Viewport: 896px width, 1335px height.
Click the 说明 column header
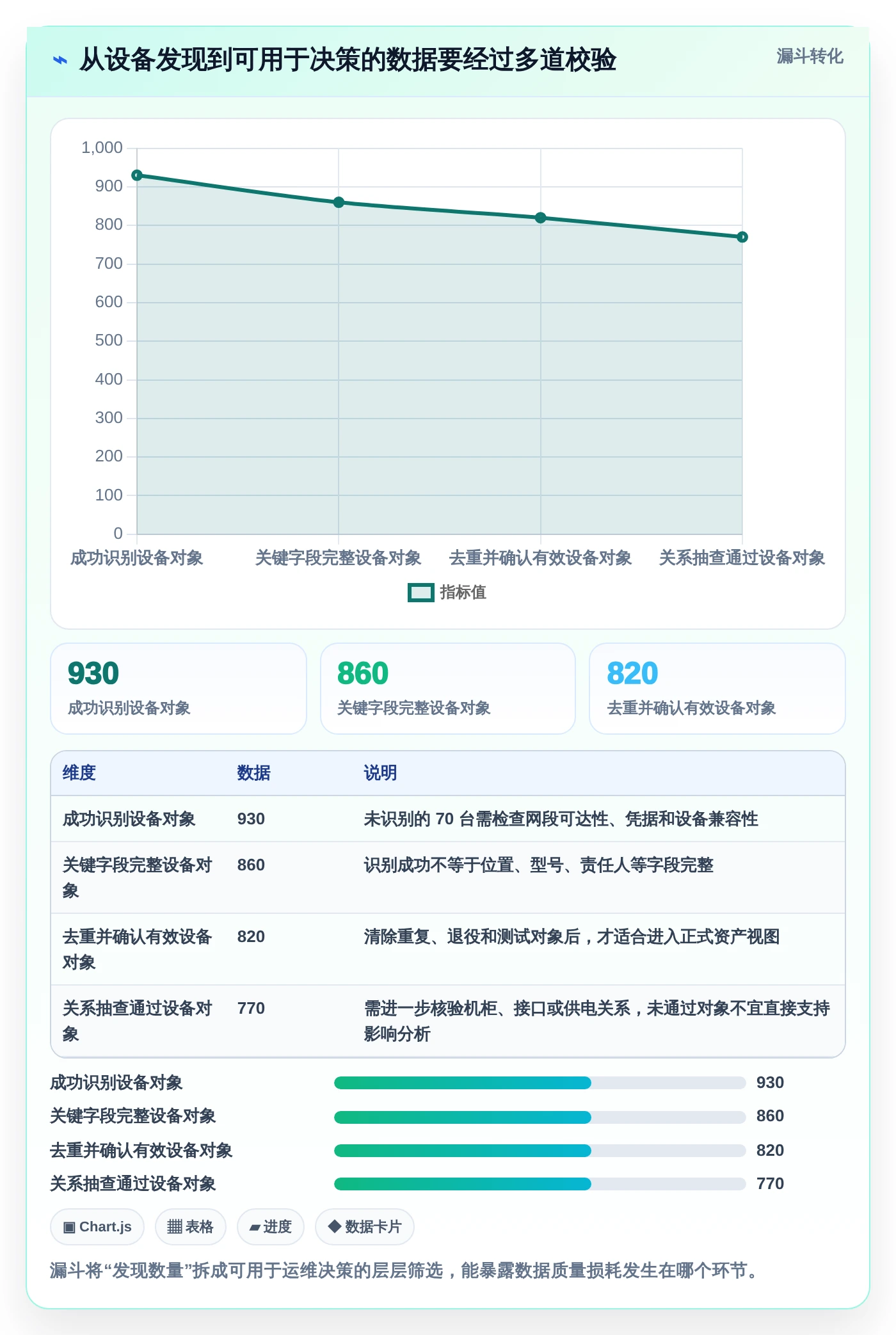[x=380, y=773]
